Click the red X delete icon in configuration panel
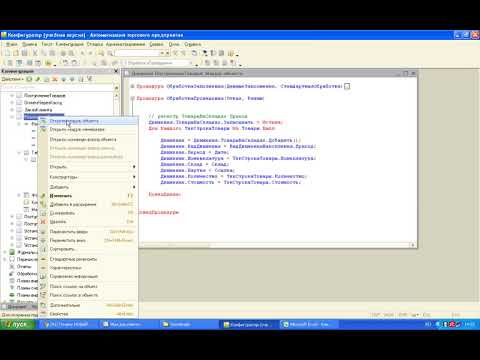Image resolution: width=480 pixels, height=360 pixels. pyautogui.click(x=55, y=79)
